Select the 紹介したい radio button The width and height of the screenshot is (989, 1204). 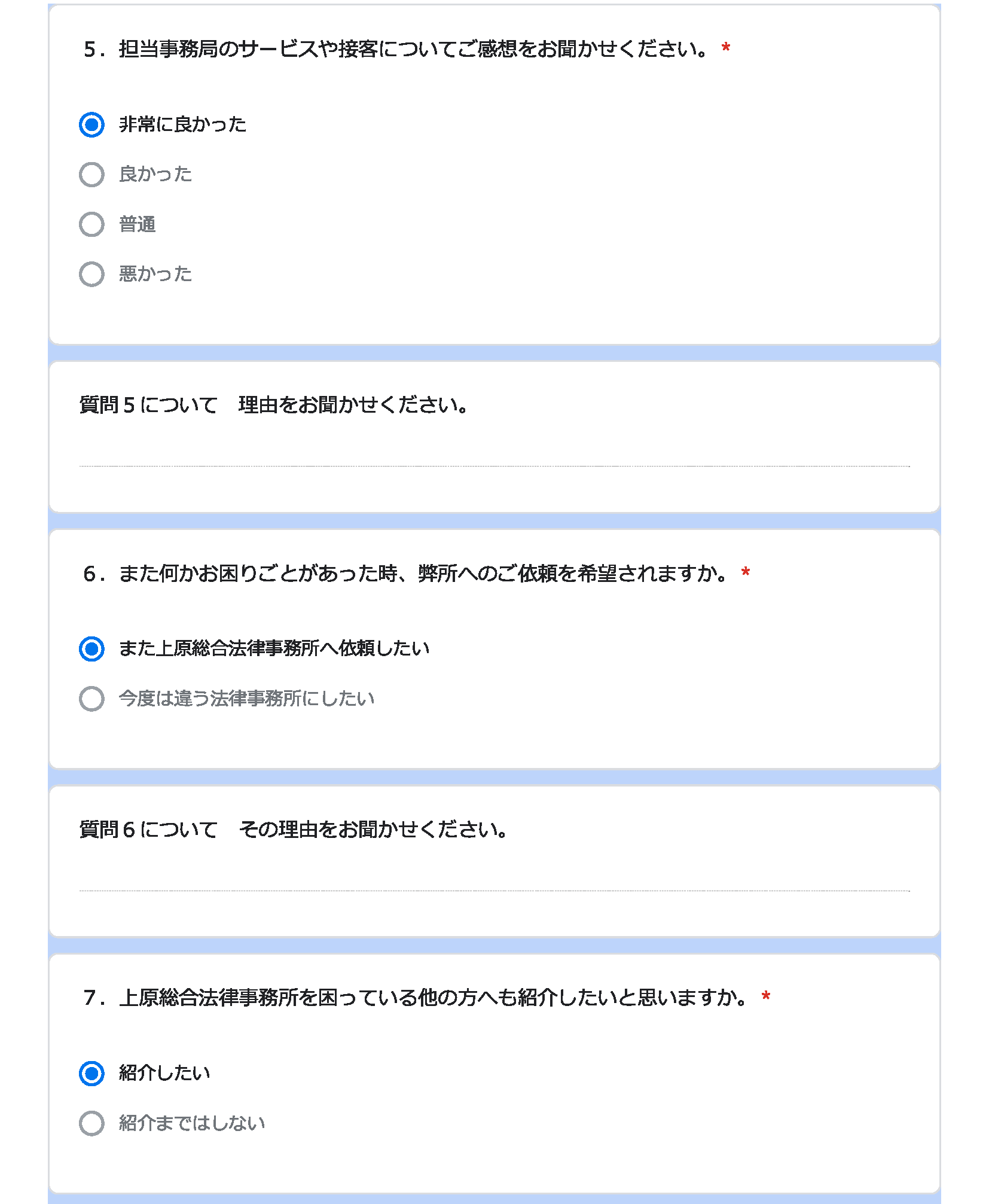point(91,1074)
